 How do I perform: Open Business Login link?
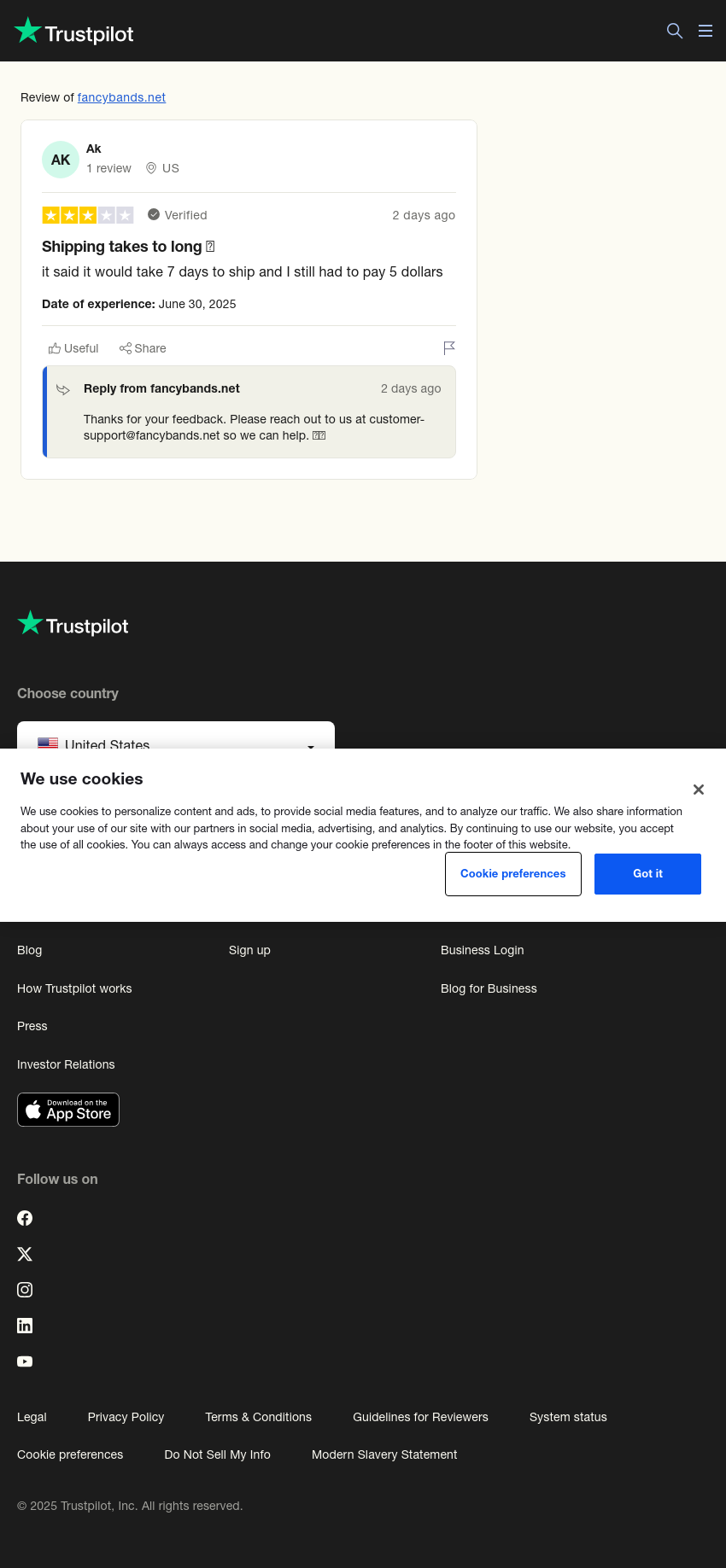click(x=483, y=950)
